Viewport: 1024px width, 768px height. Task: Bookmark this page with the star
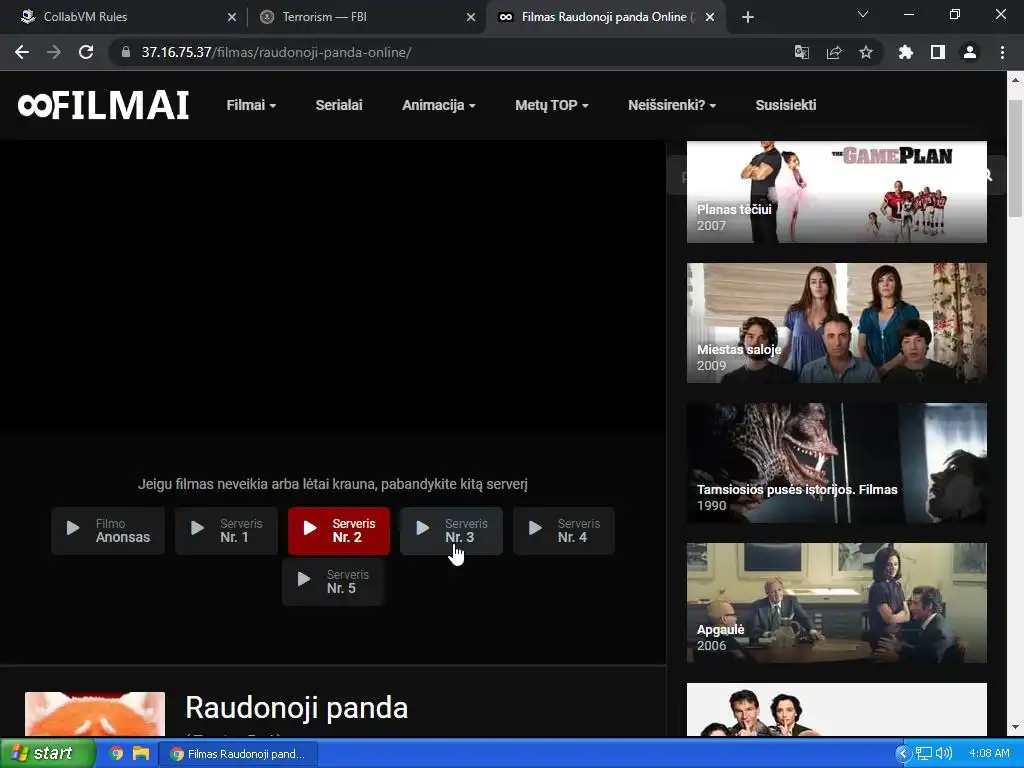click(x=866, y=52)
